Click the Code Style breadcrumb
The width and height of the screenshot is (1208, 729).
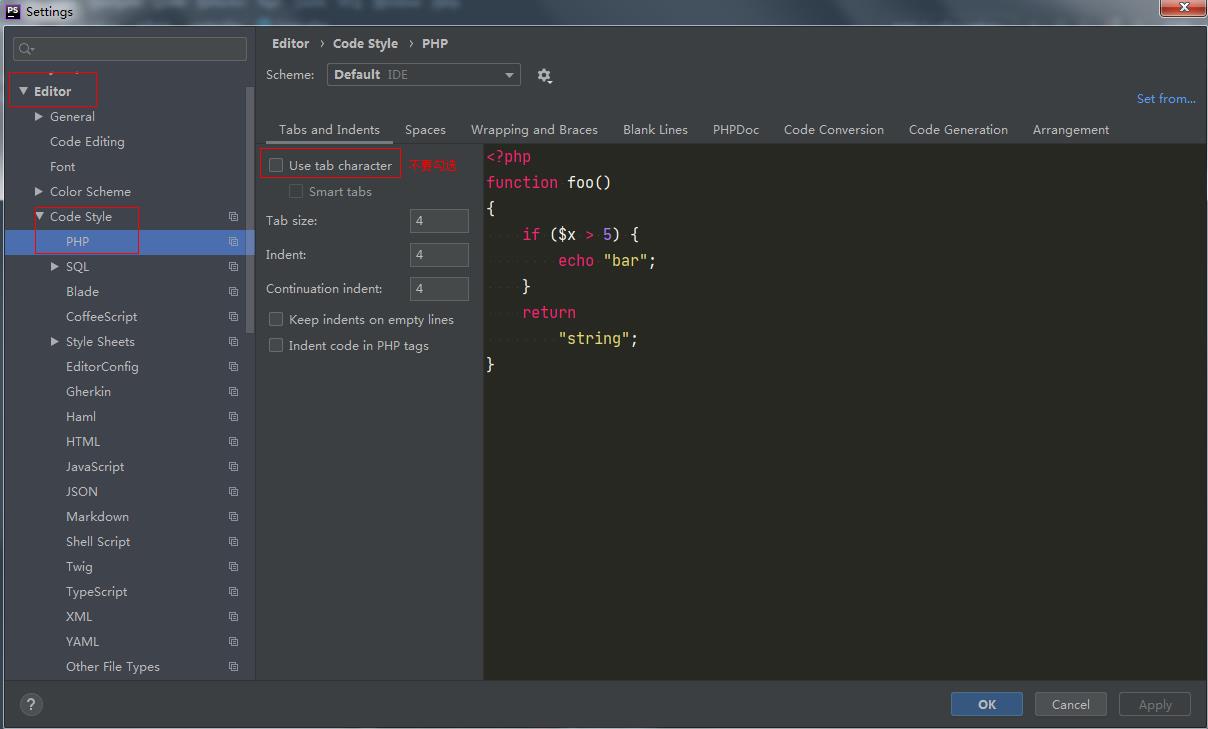(365, 44)
